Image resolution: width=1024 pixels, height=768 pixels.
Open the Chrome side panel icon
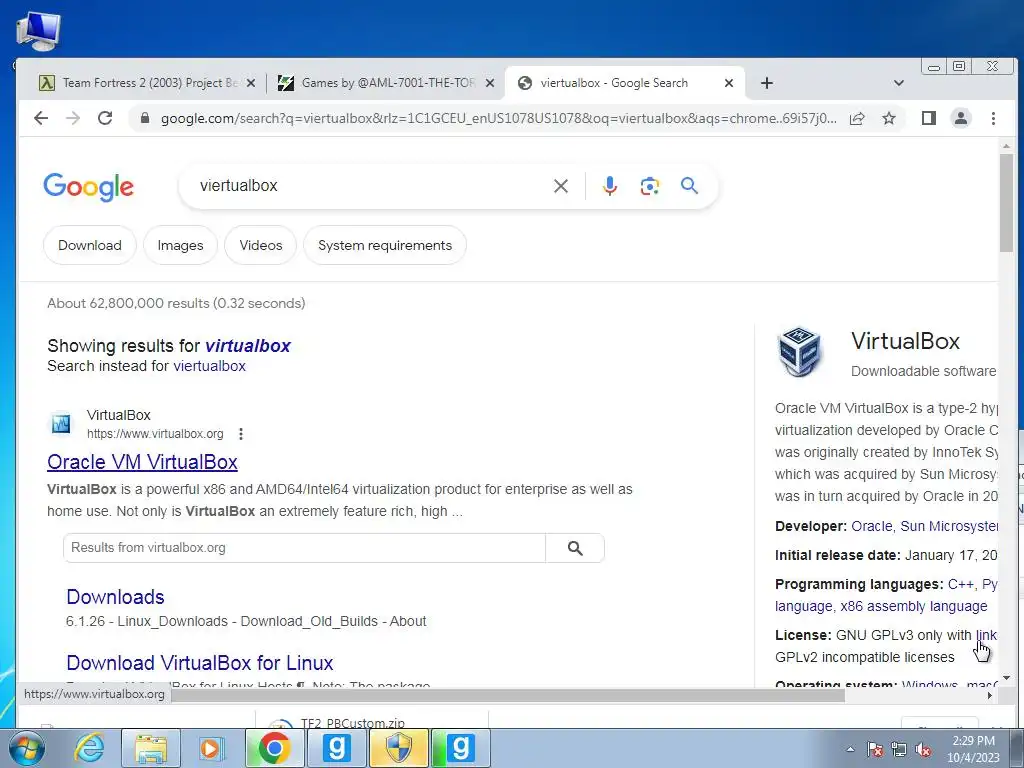click(929, 118)
